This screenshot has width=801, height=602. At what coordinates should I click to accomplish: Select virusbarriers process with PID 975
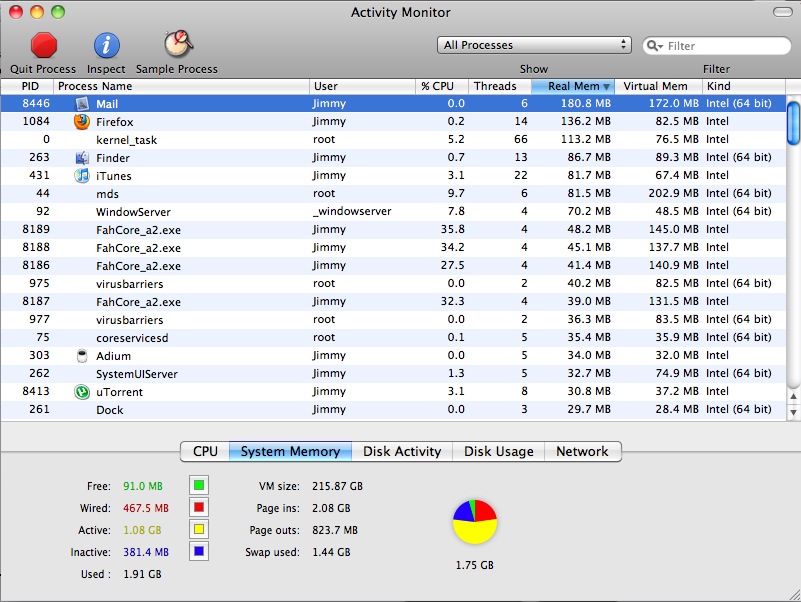(x=393, y=284)
